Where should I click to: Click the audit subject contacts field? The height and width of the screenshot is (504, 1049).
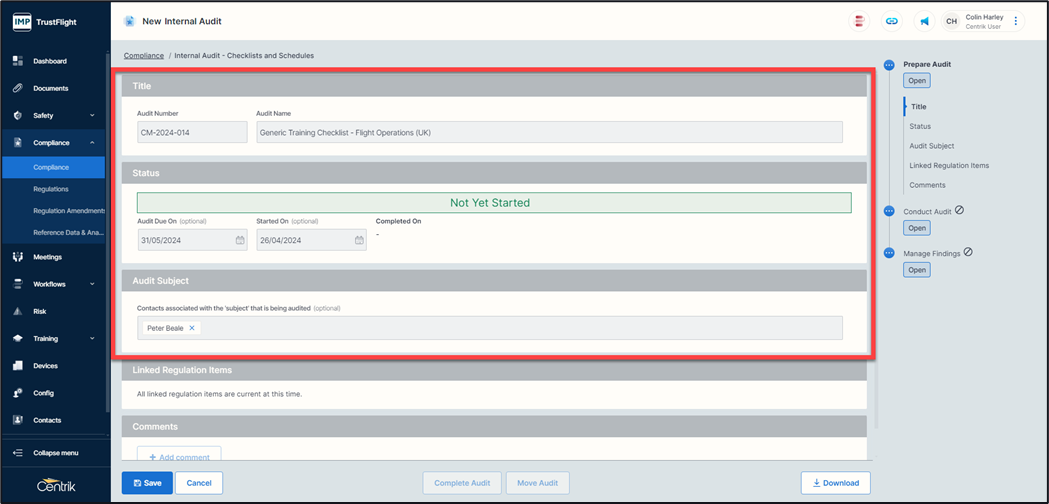coord(490,328)
